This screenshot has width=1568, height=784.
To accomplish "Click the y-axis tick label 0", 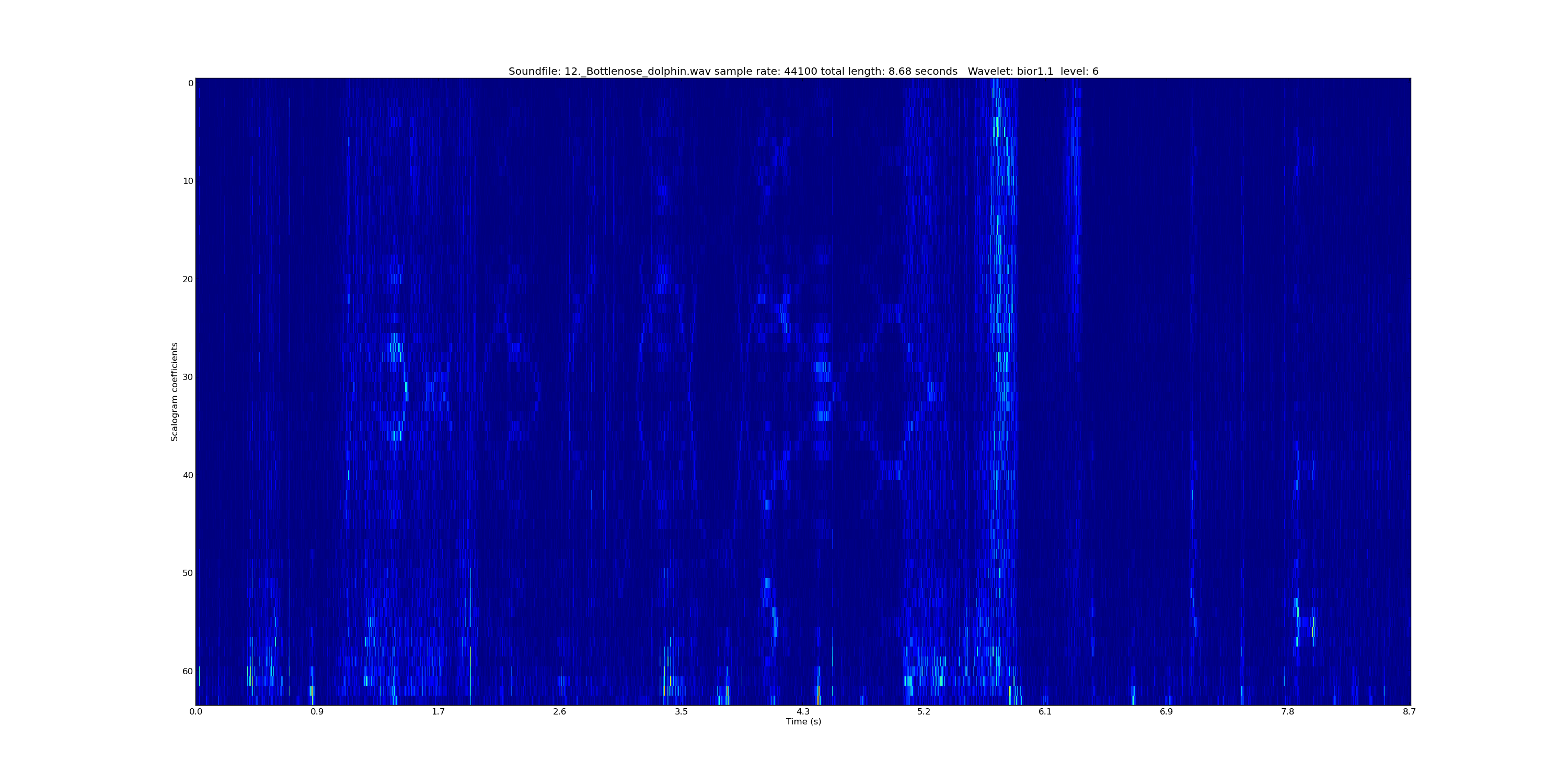I will pos(191,84).
